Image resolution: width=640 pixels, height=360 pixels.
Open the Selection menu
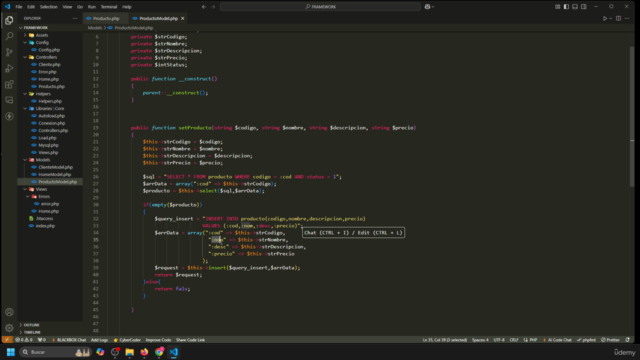49,7
